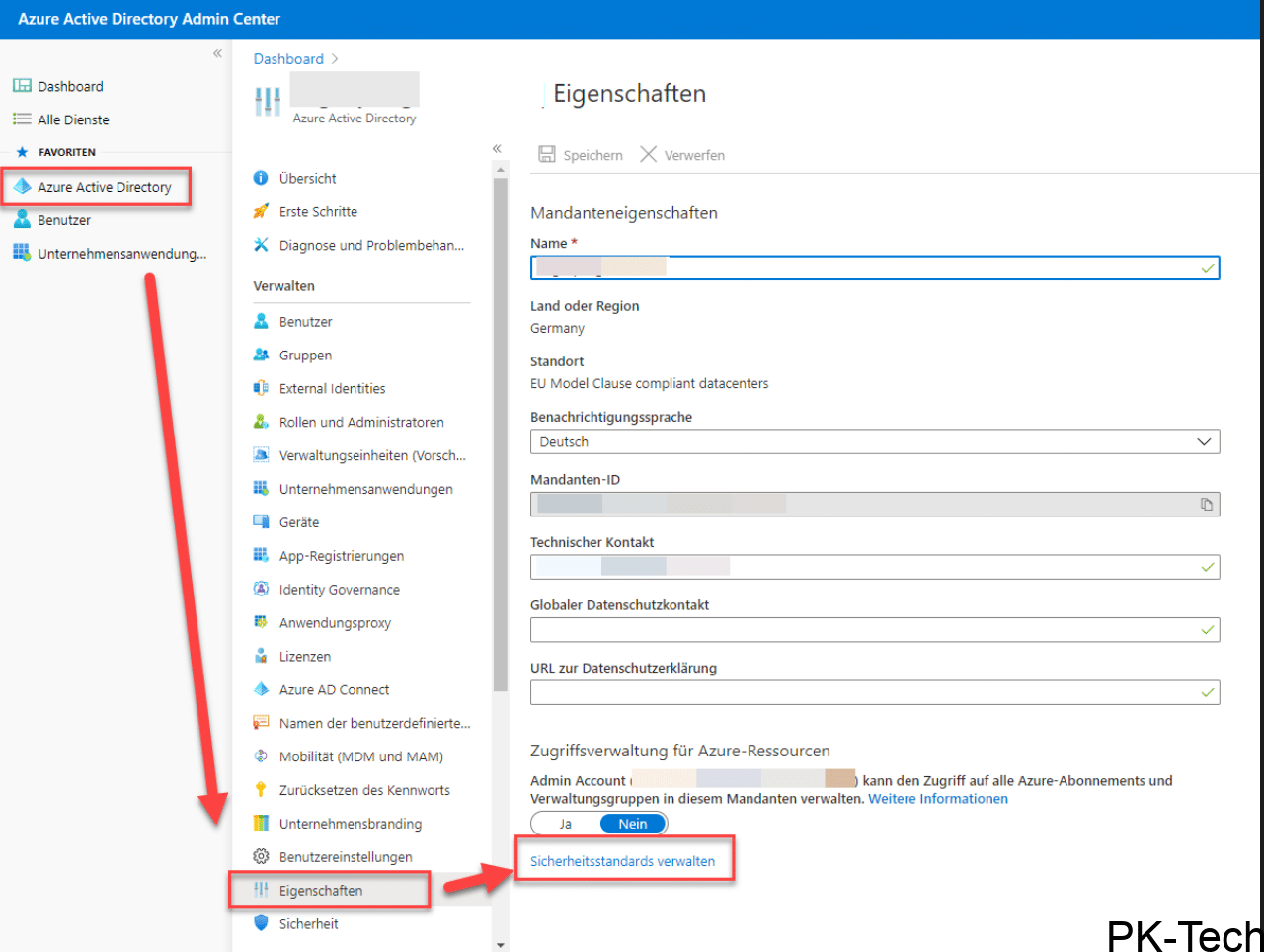1264x952 pixels.
Task: Click the Verwerfen button label
Action: point(694,155)
